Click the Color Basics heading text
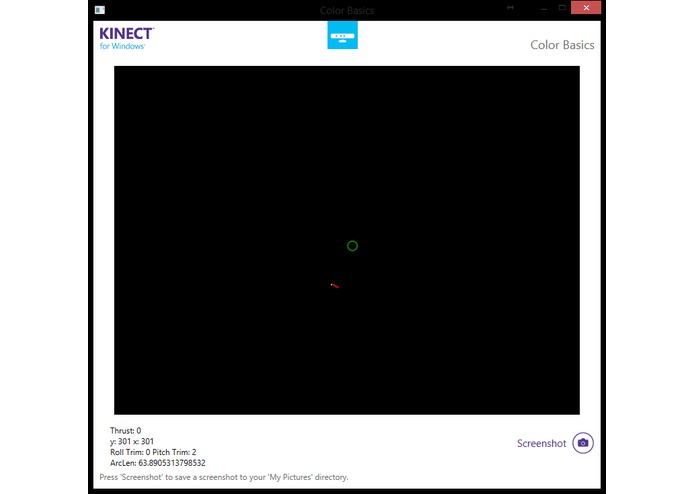 coord(562,45)
